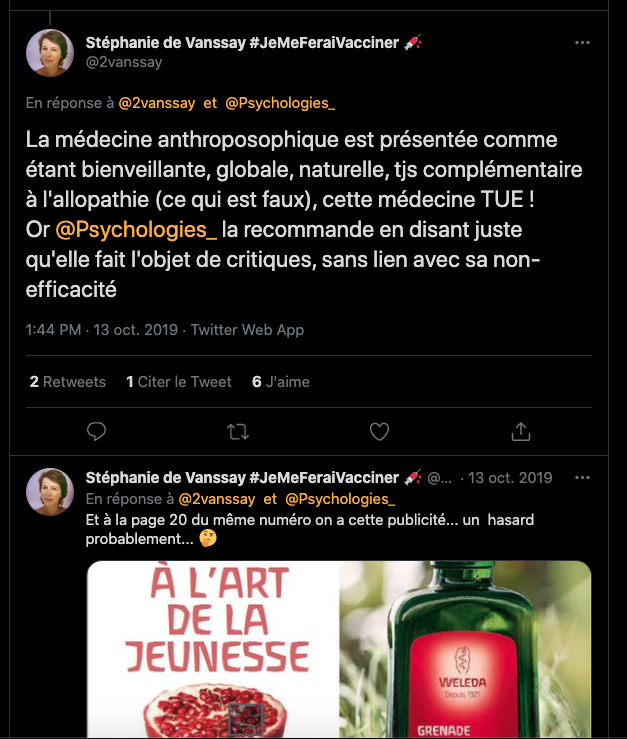Open more options on reply tweet
Screen dimensions: 627x739
point(582,478)
